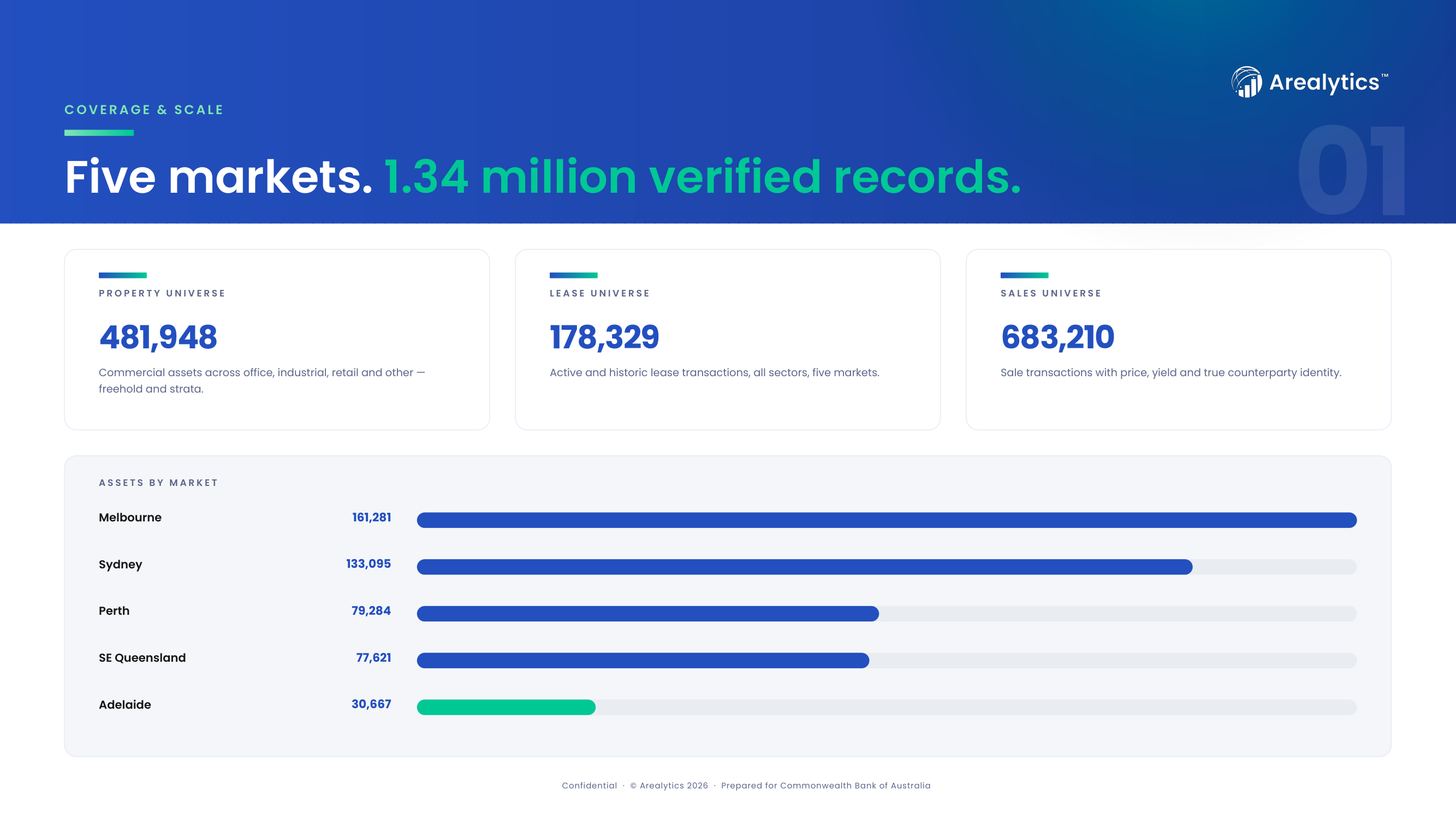Click the Perth progress bar
Viewport: 1456px width, 819px height.
tap(886, 614)
